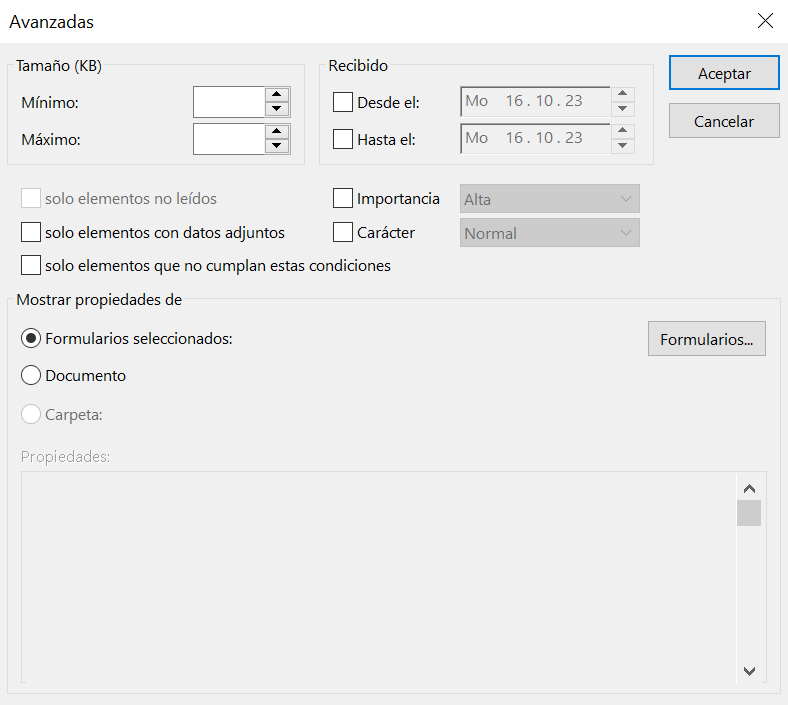Image resolution: width=788 pixels, height=705 pixels.
Task: Click Desde el date down arrow
Action: [623, 109]
